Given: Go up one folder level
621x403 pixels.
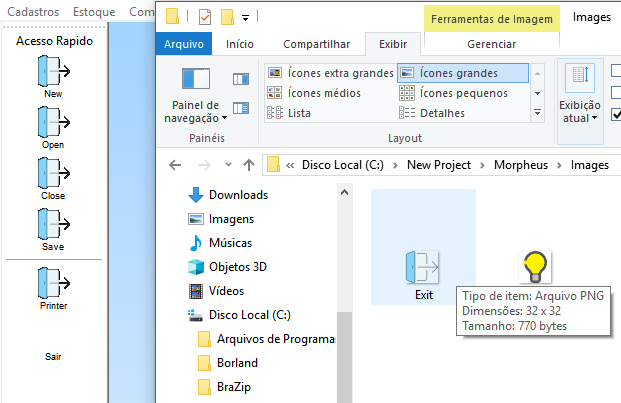Looking at the screenshot, I should click(x=249, y=165).
